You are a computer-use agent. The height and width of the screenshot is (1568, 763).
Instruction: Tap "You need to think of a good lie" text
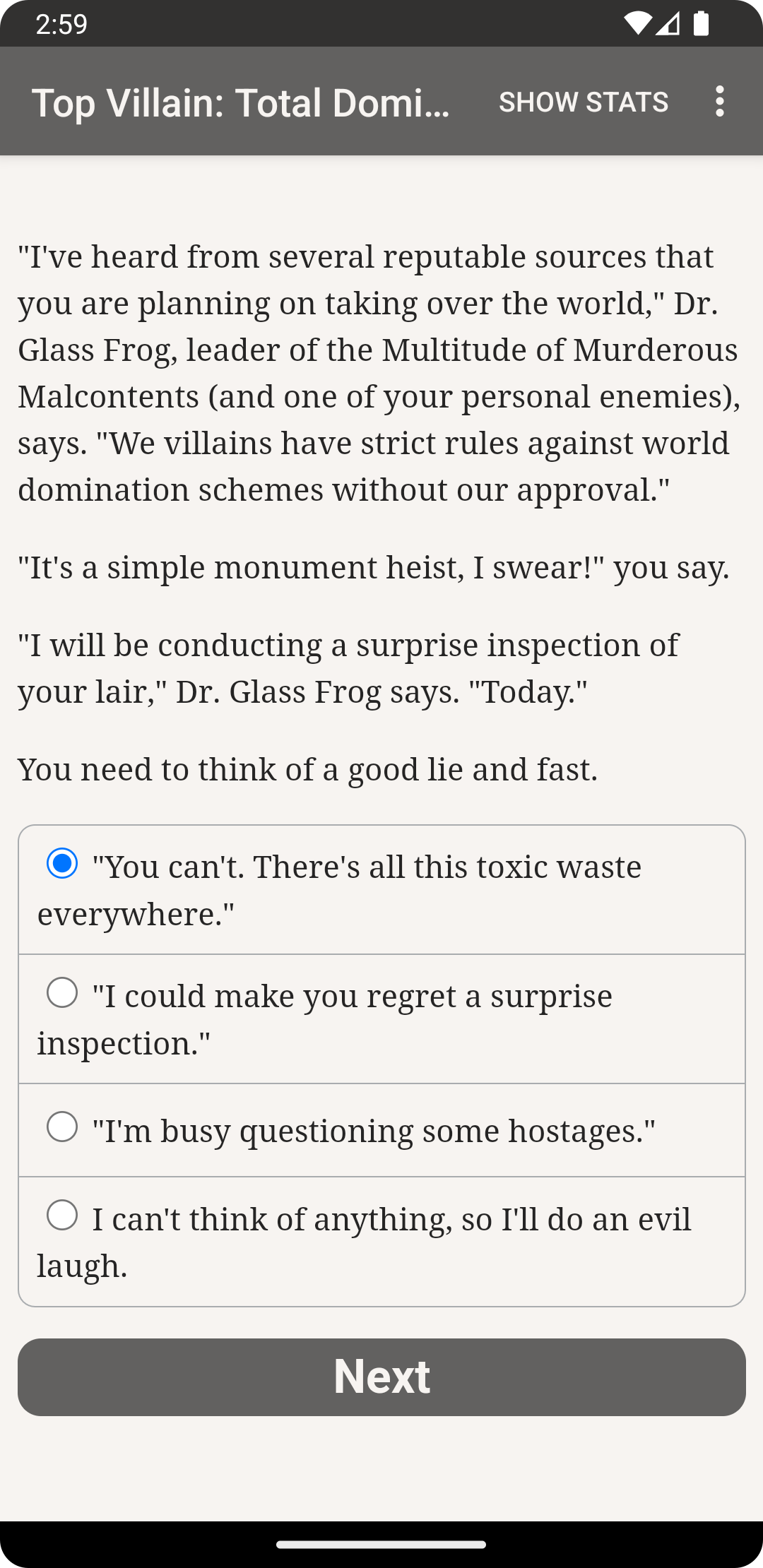click(308, 769)
